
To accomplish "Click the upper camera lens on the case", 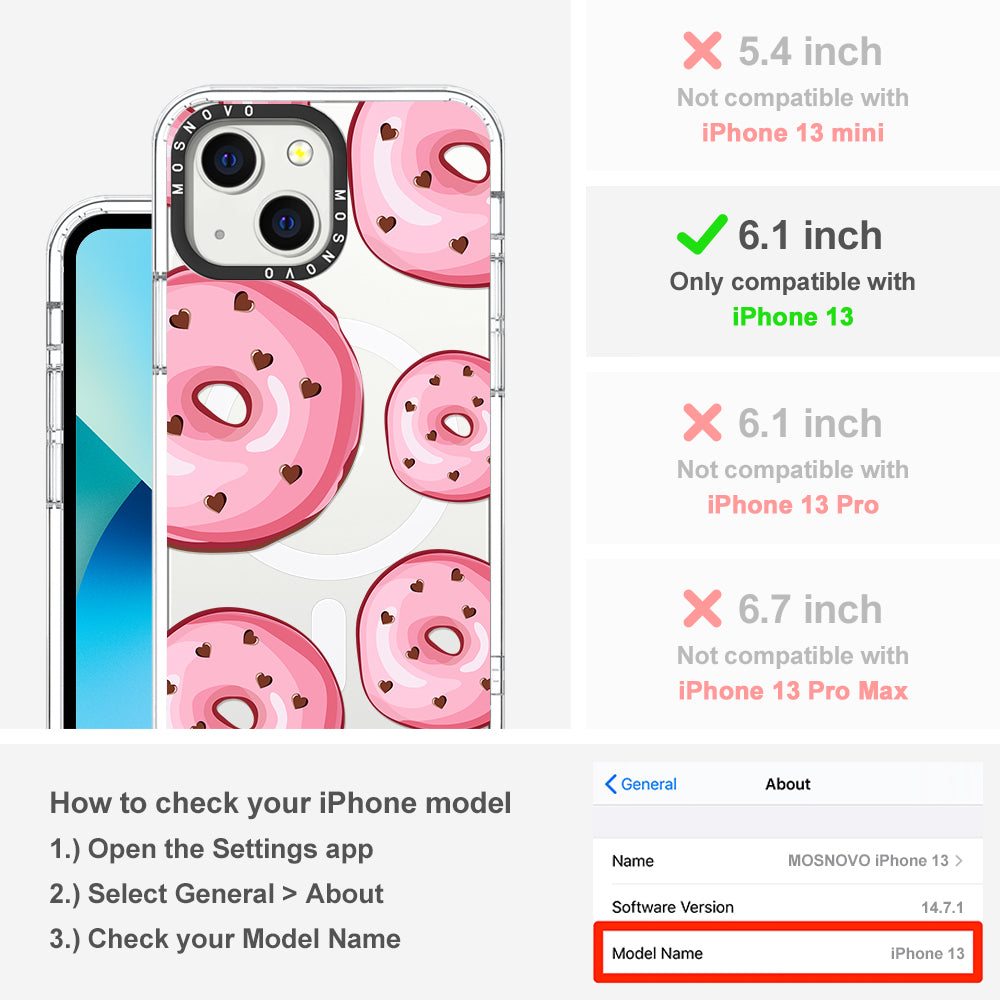I will coord(229,159).
